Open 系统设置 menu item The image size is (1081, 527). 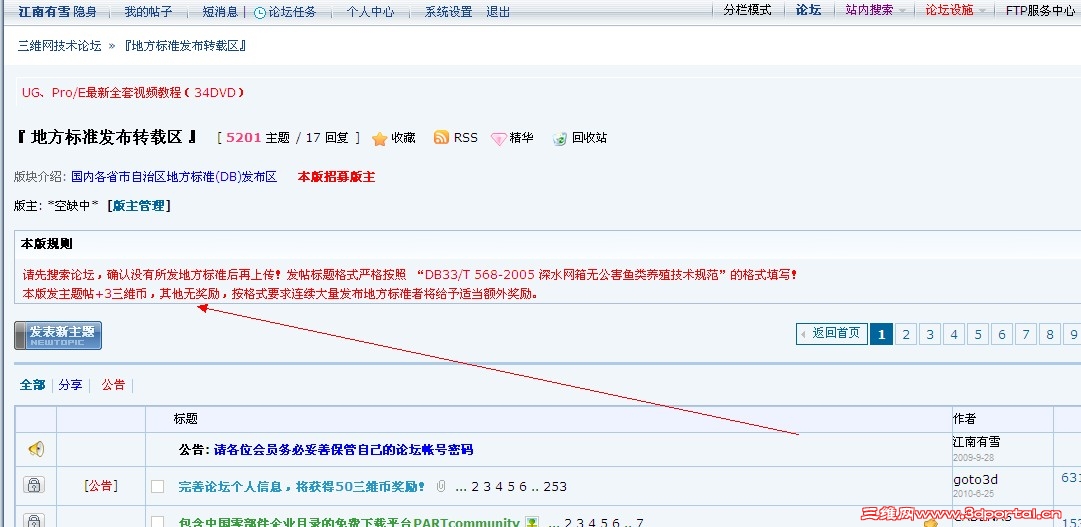pos(449,12)
